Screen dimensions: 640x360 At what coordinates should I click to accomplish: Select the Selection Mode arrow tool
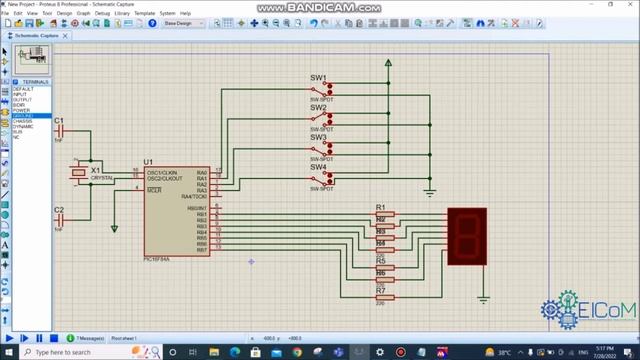[x=5, y=52]
